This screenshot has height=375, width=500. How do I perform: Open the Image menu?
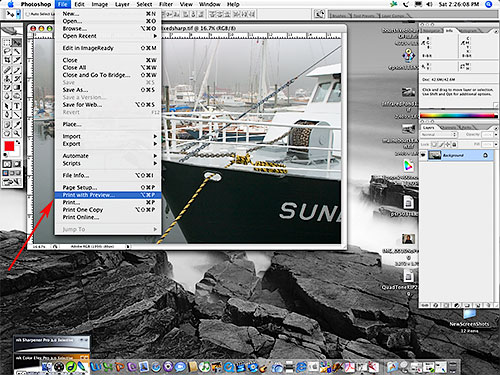click(100, 4)
